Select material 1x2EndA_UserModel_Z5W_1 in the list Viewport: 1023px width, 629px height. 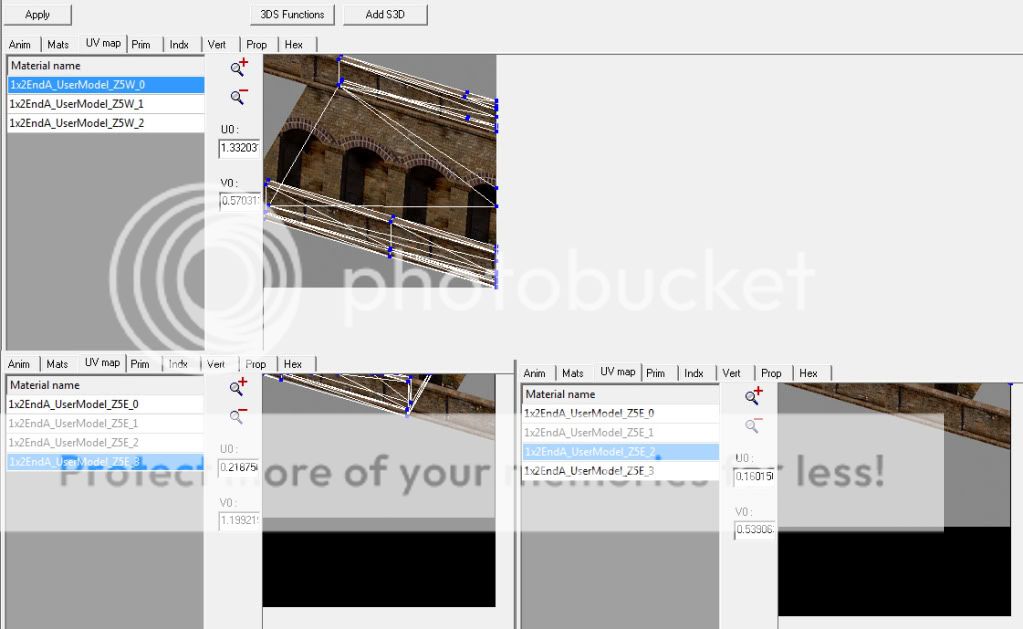tap(105, 104)
